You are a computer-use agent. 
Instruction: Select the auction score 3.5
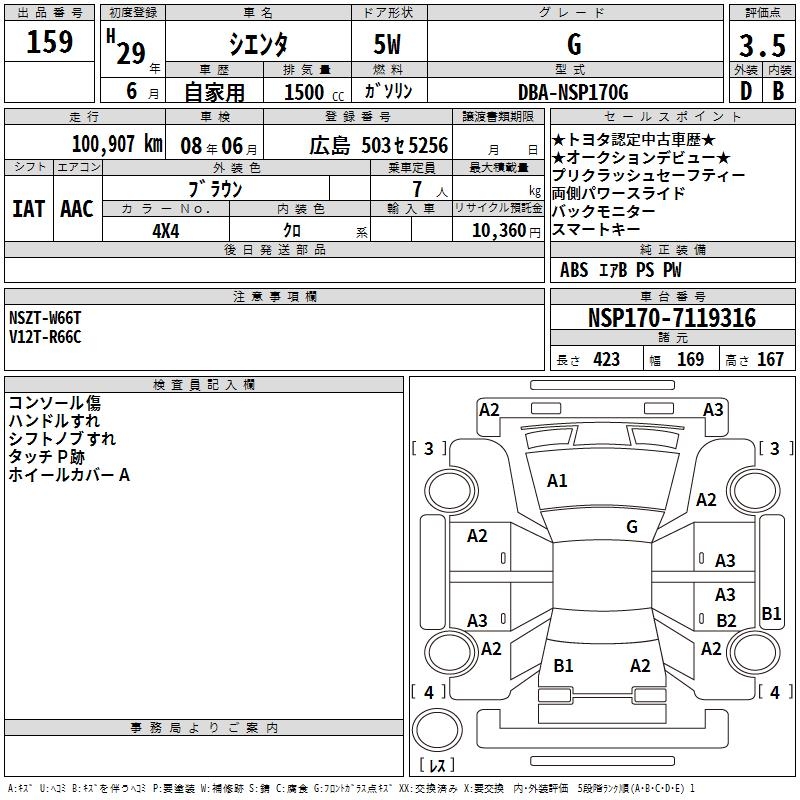[762, 45]
